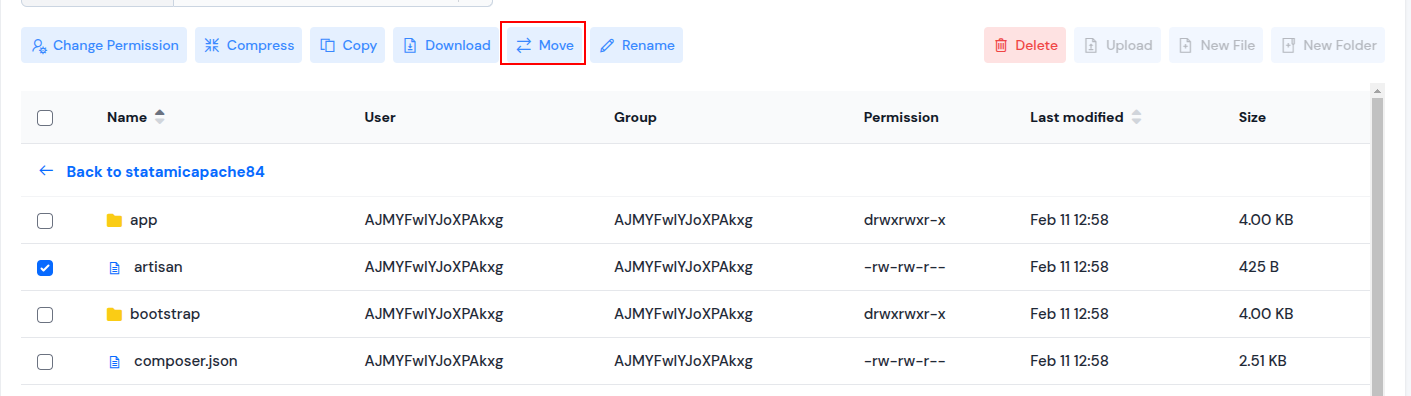Move the selected file

point(543,45)
